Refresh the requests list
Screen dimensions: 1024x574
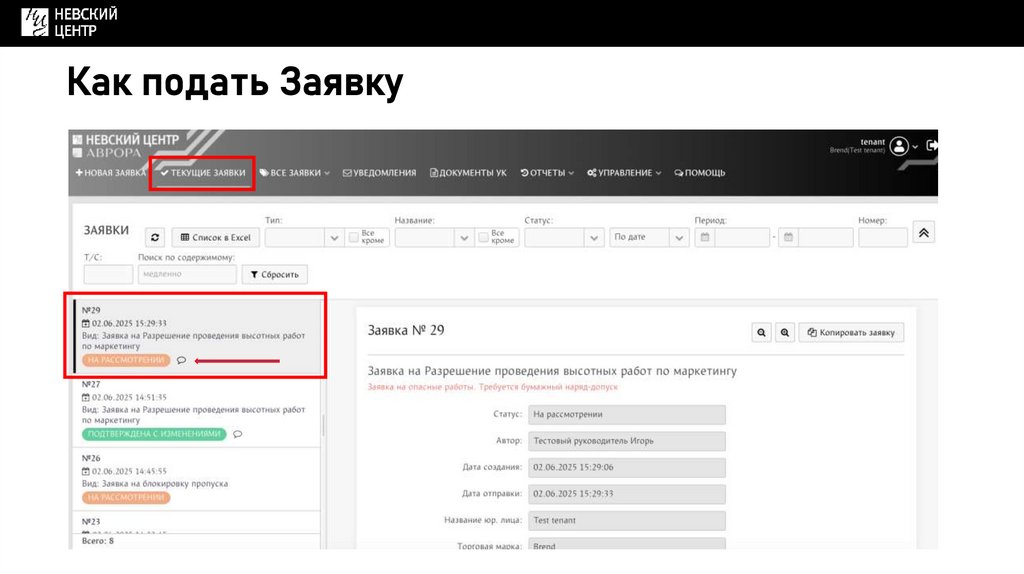(155, 238)
